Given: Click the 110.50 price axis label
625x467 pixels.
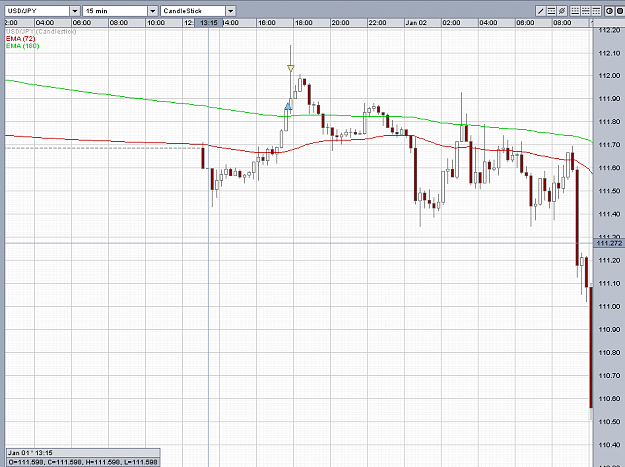Looking at the screenshot, I should click(x=610, y=422).
